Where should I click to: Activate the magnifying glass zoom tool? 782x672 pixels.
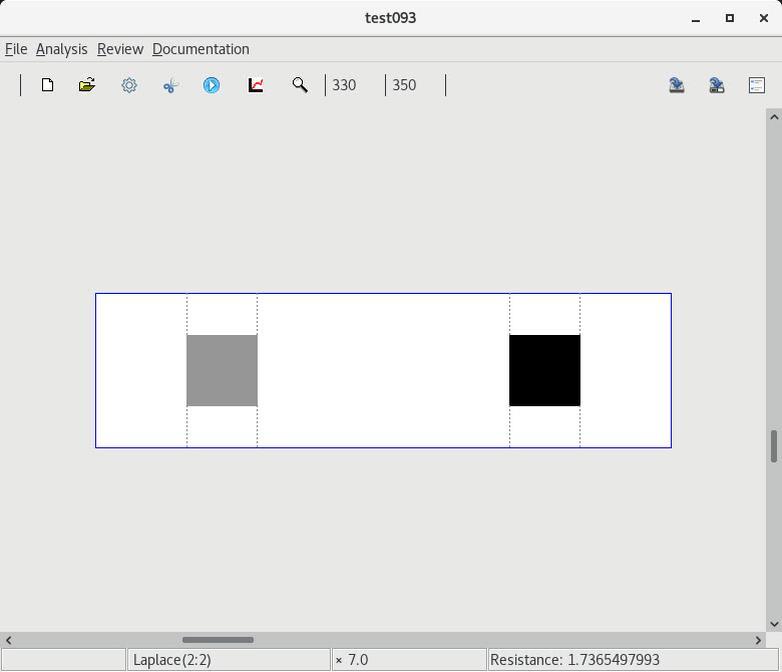pyautogui.click(x=299, y=85)
